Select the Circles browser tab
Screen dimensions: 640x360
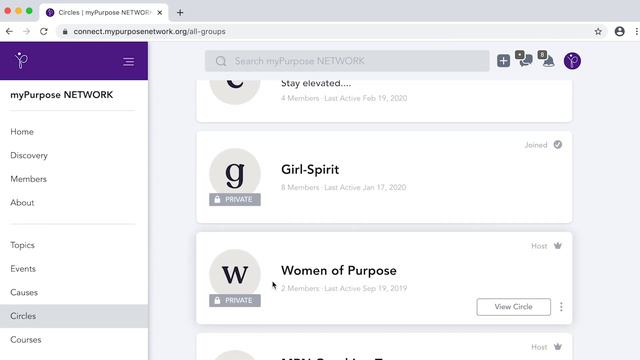point(104,13)
